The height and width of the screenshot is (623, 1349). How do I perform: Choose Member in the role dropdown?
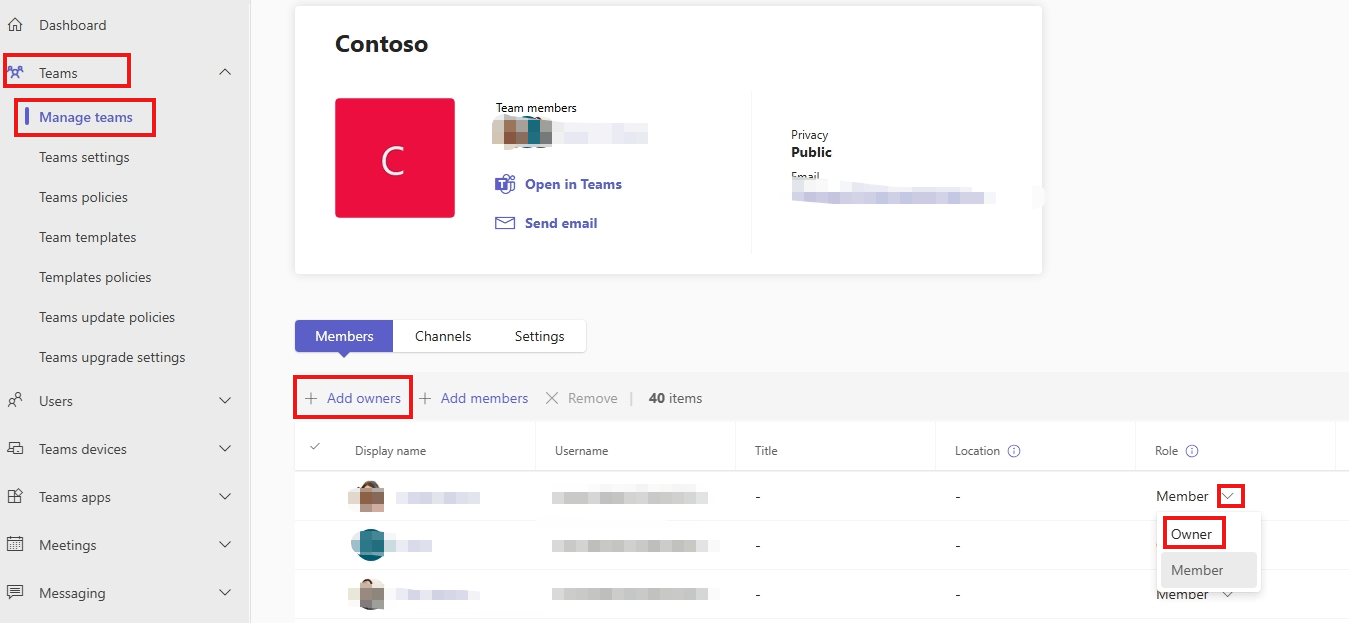(x=1208, y=570)
